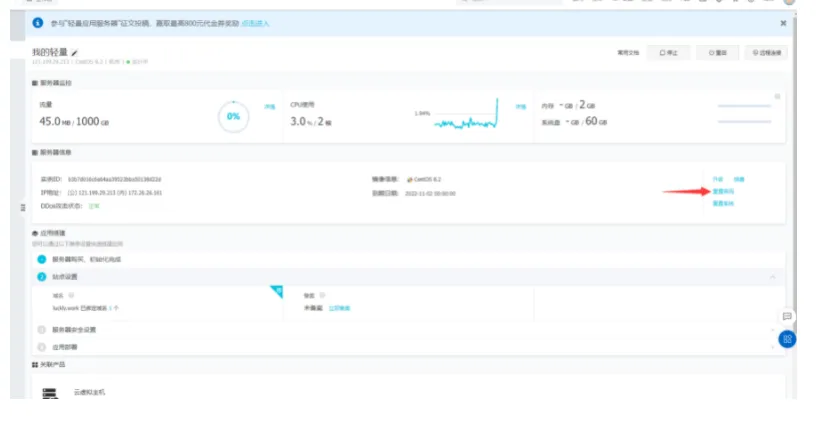Click the CPU usage line chart
Screen dimensions: 838x422
[x=465, y=114]
